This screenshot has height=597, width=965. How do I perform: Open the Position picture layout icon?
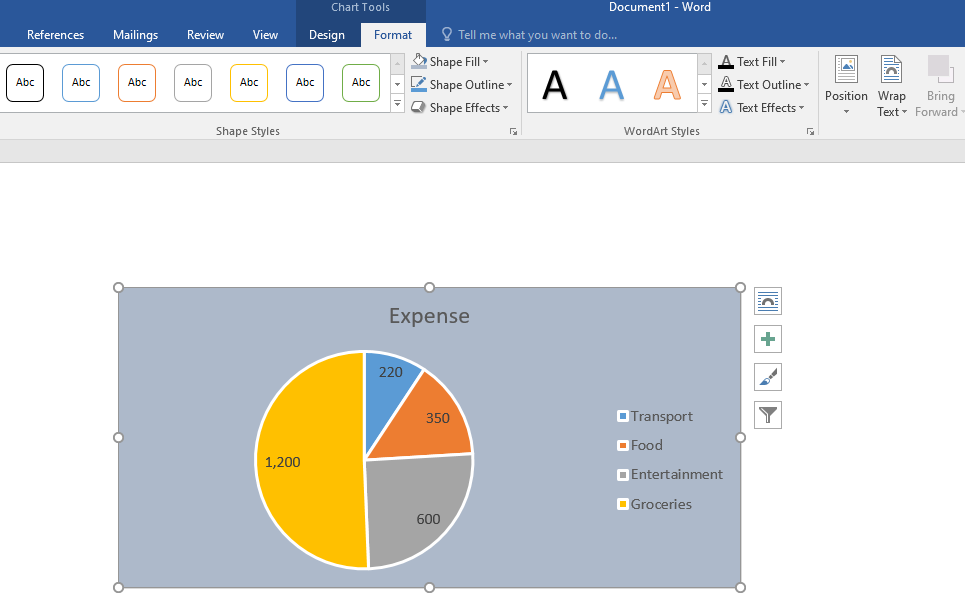846,69
